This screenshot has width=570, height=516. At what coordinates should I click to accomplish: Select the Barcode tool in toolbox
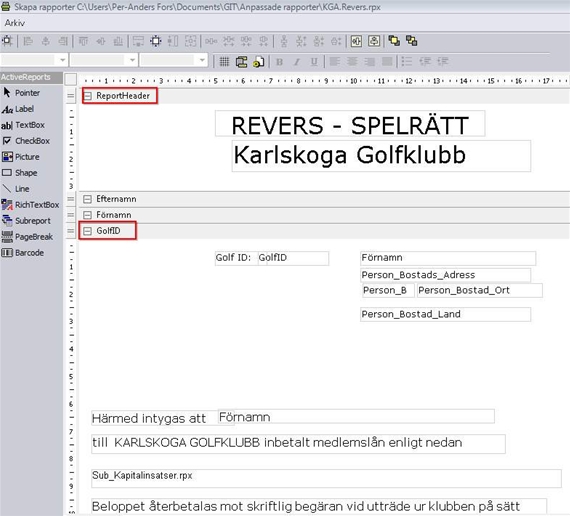(23, 253)
